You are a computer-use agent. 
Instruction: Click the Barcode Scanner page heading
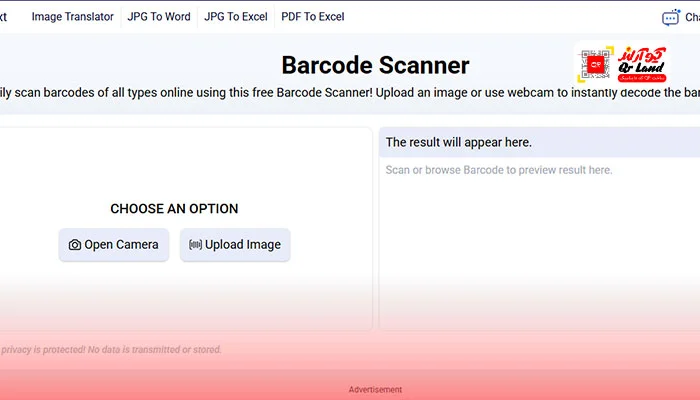[x=375, y=66]
